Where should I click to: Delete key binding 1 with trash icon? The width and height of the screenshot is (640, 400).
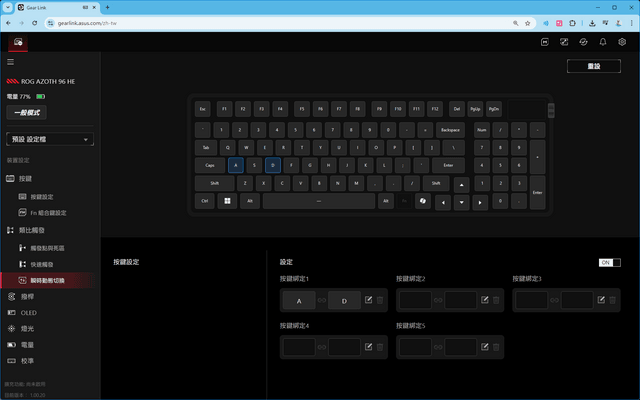coord(380,300)
